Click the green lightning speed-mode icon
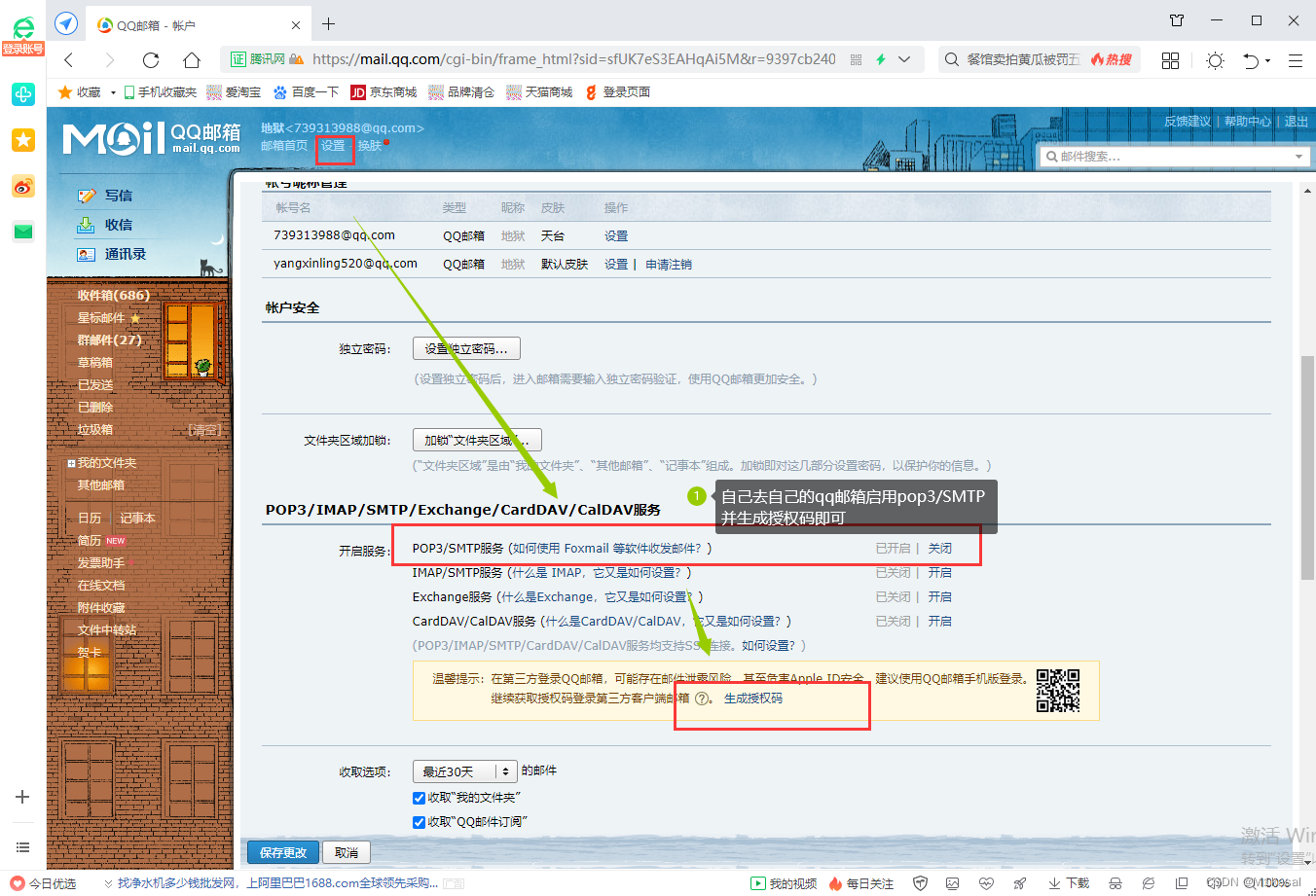 [x=881, y=59]
